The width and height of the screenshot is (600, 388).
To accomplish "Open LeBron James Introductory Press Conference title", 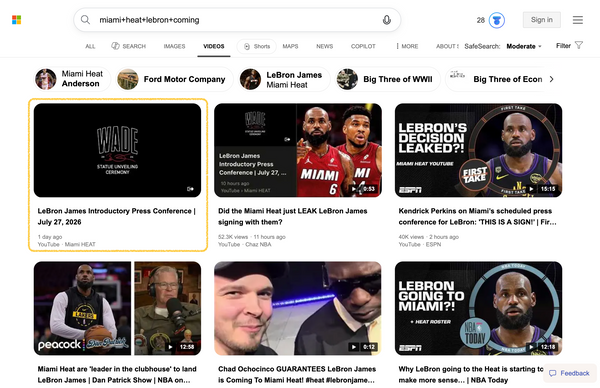I will 117,217.
